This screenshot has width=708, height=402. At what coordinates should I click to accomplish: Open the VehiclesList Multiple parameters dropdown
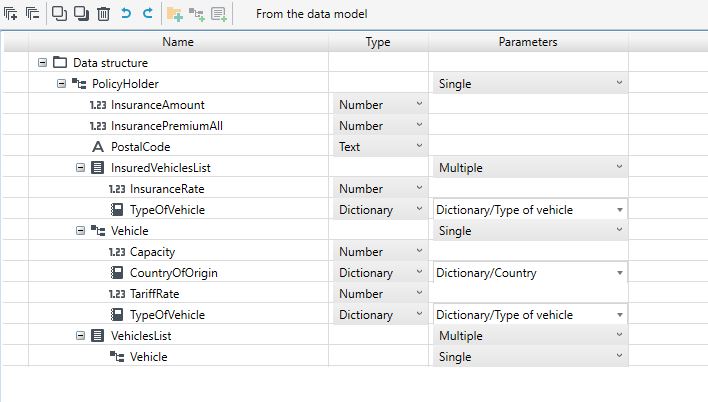coord(530,336)
